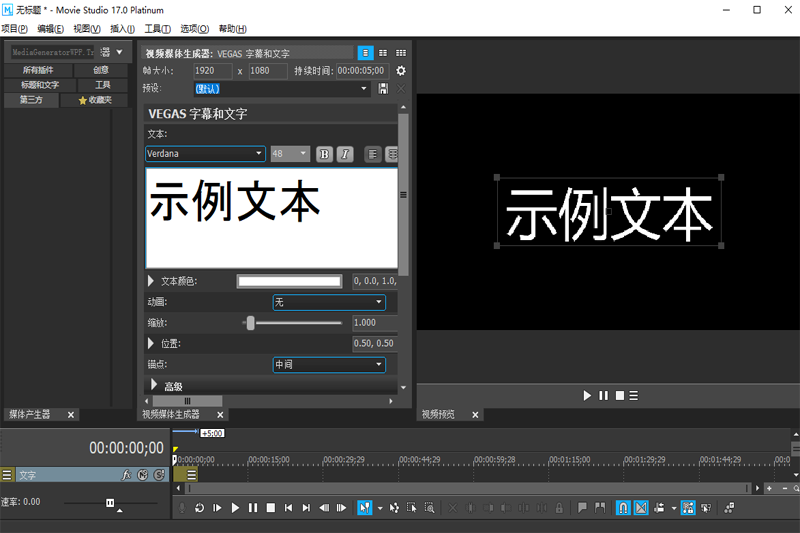This screenshot has height=533, width=800.
Task: Toggle Italic text formatting button
Action: 345,154
